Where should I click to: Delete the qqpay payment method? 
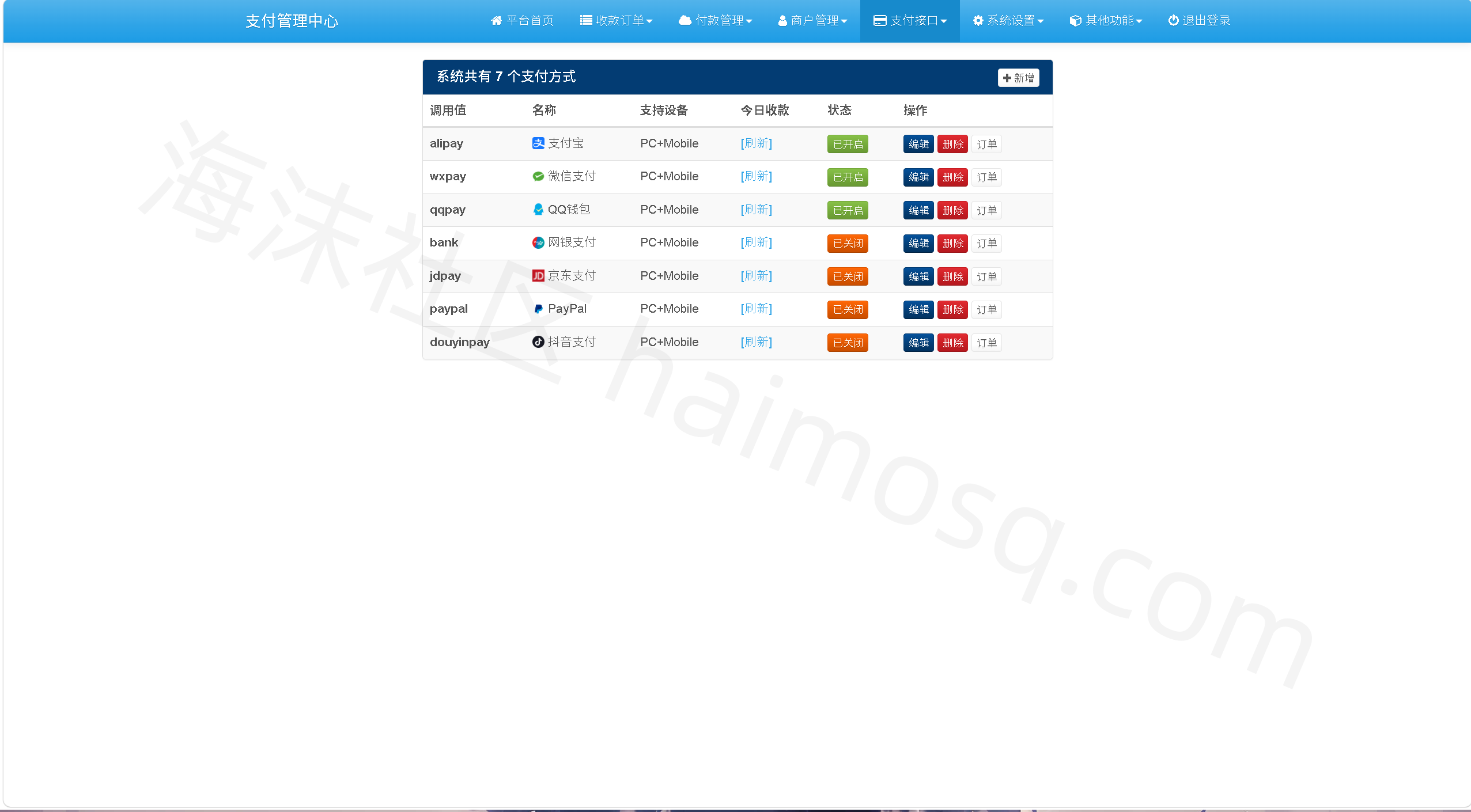click(952, 210)
